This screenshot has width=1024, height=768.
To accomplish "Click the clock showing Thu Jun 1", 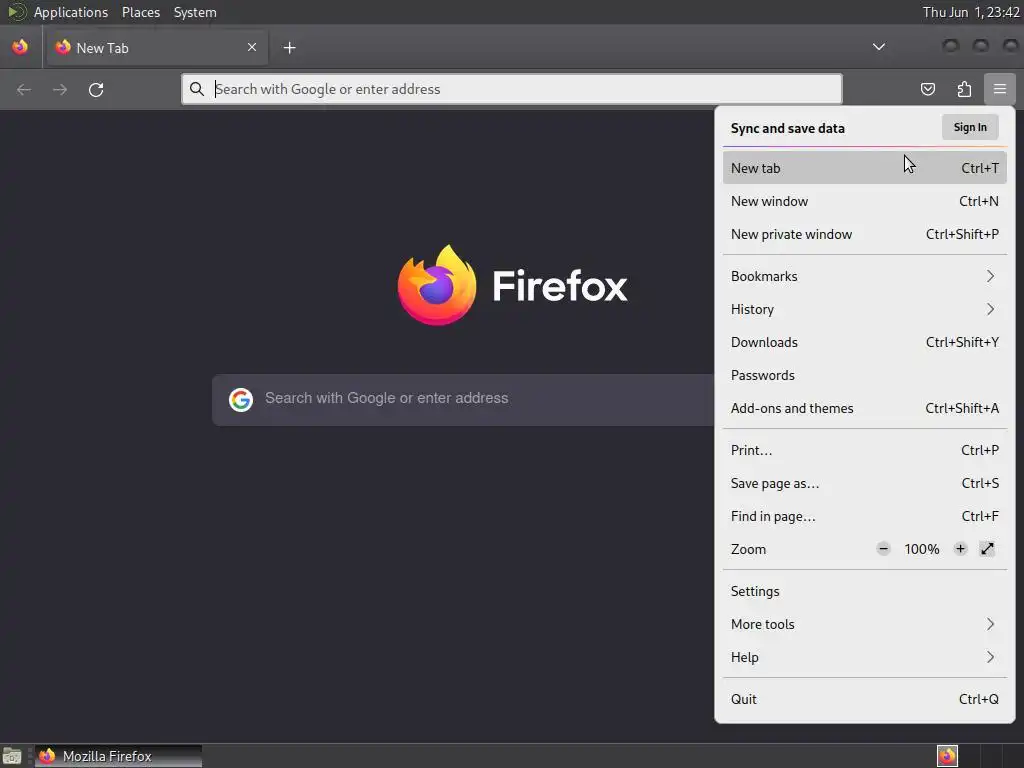I will [970, 12].
